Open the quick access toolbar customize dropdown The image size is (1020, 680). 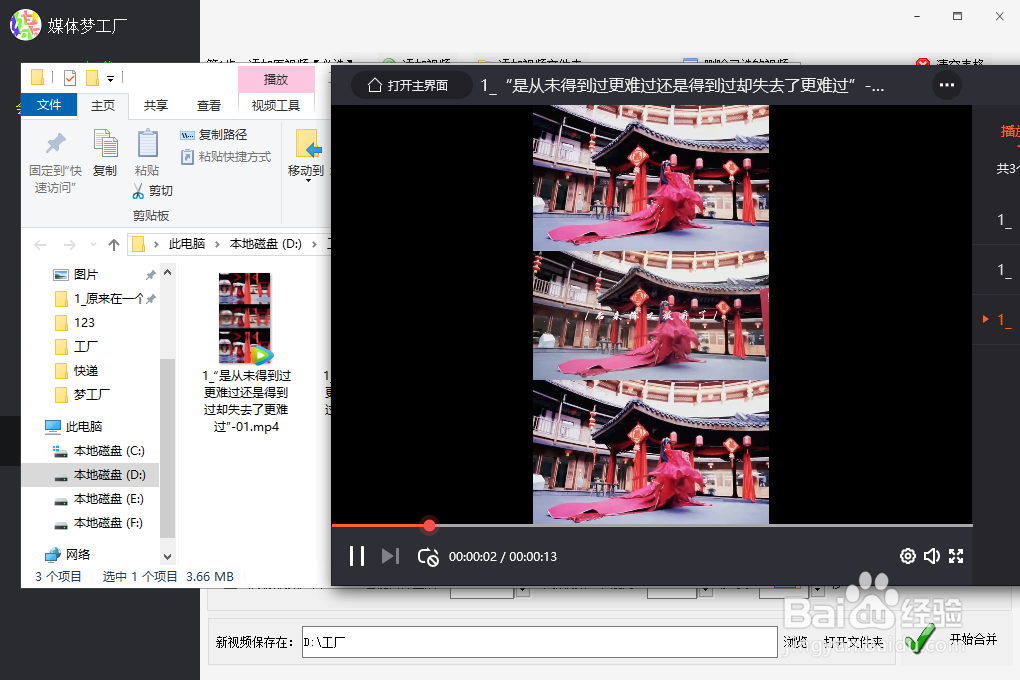coord(111,79)
